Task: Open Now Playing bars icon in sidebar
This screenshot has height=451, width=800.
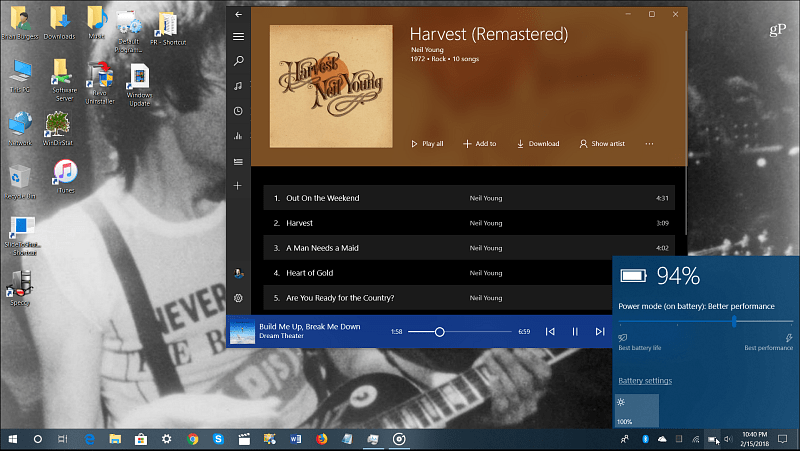Action: 238,136
